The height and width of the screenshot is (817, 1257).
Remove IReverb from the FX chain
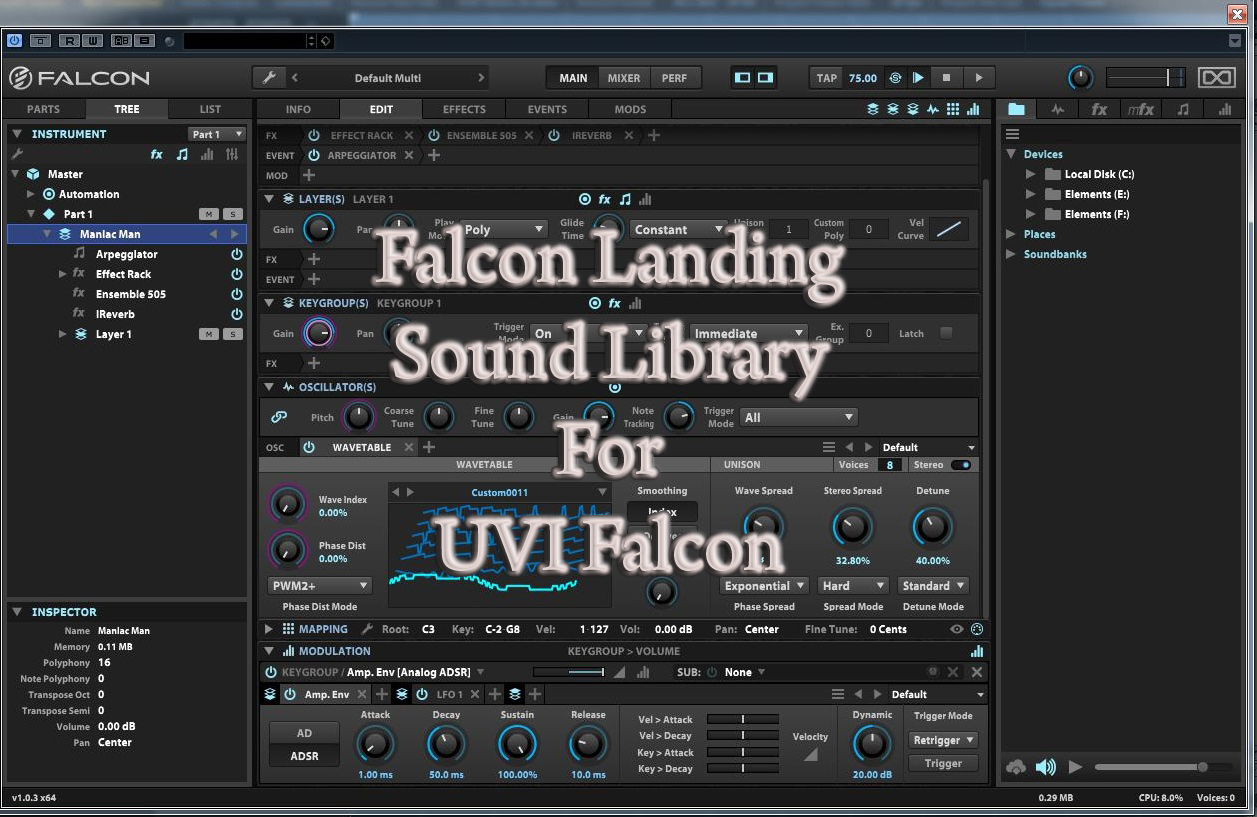[x=629, y=135]
